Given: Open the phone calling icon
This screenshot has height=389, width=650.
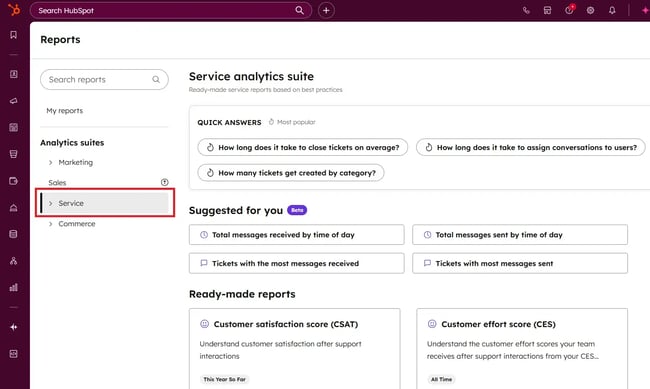Looking at the screenshot, I should 526,10.
